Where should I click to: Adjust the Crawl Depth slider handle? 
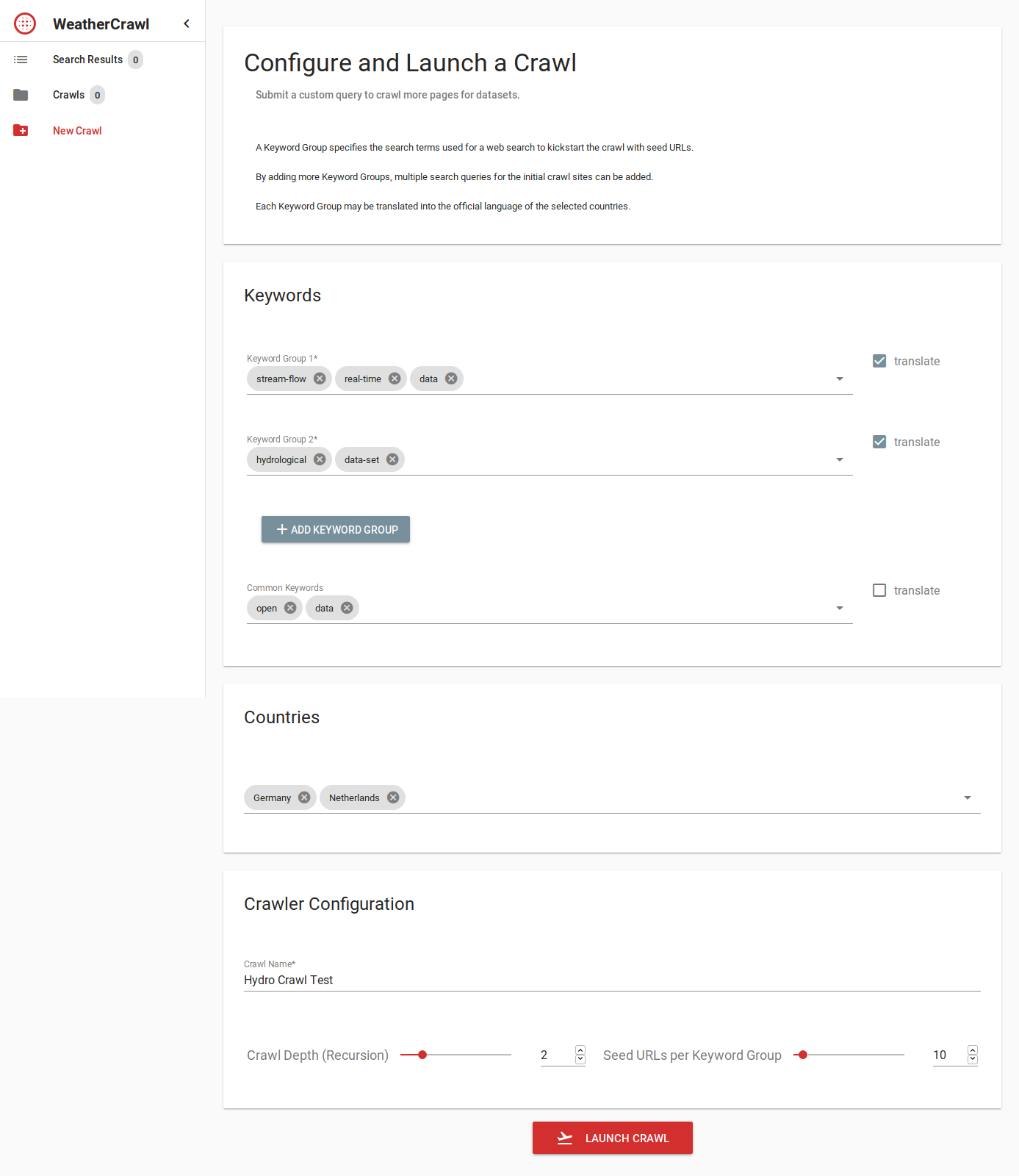coord(422,1055)
